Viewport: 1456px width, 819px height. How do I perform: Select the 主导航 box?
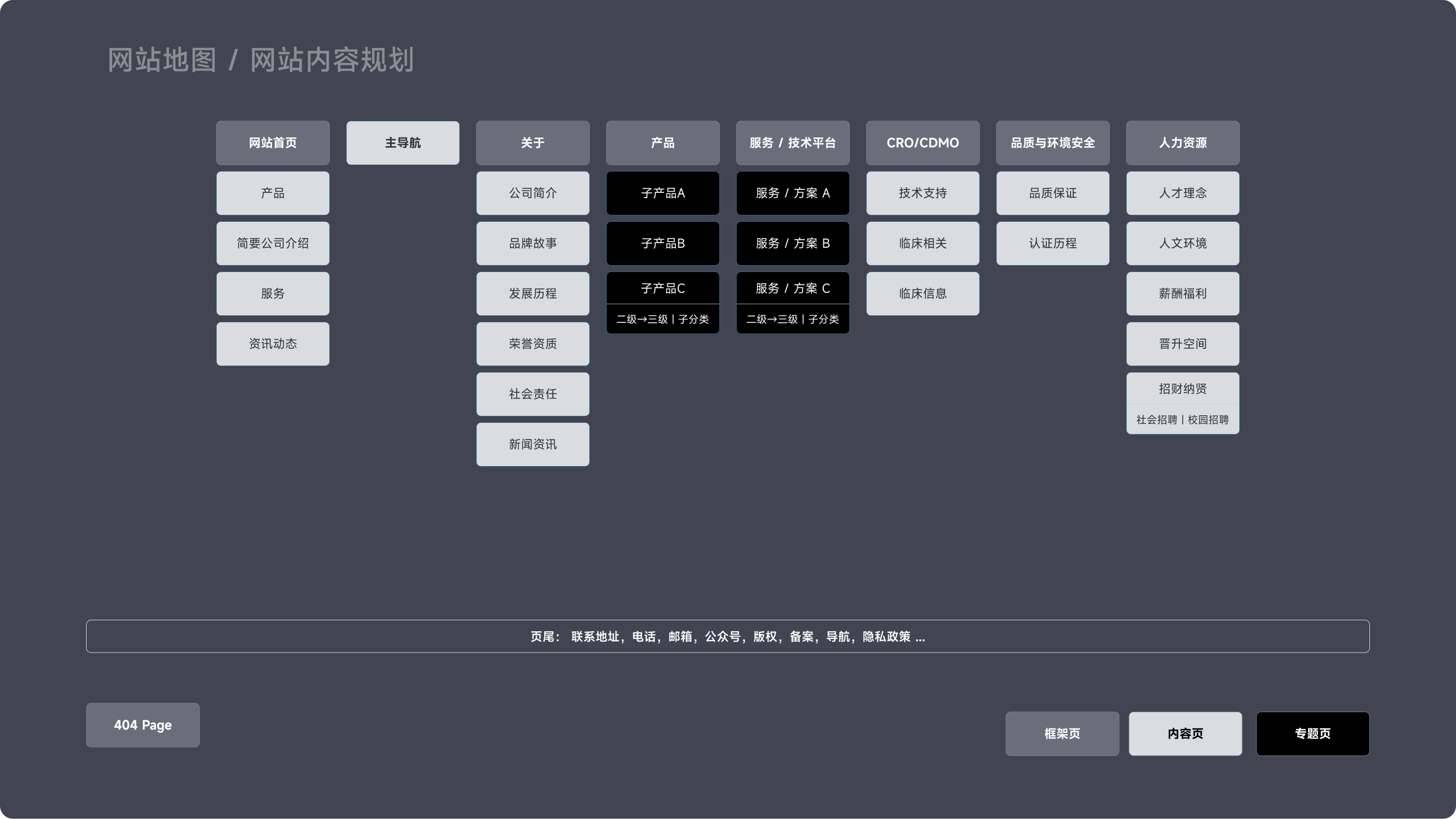[x=403, y=143]
